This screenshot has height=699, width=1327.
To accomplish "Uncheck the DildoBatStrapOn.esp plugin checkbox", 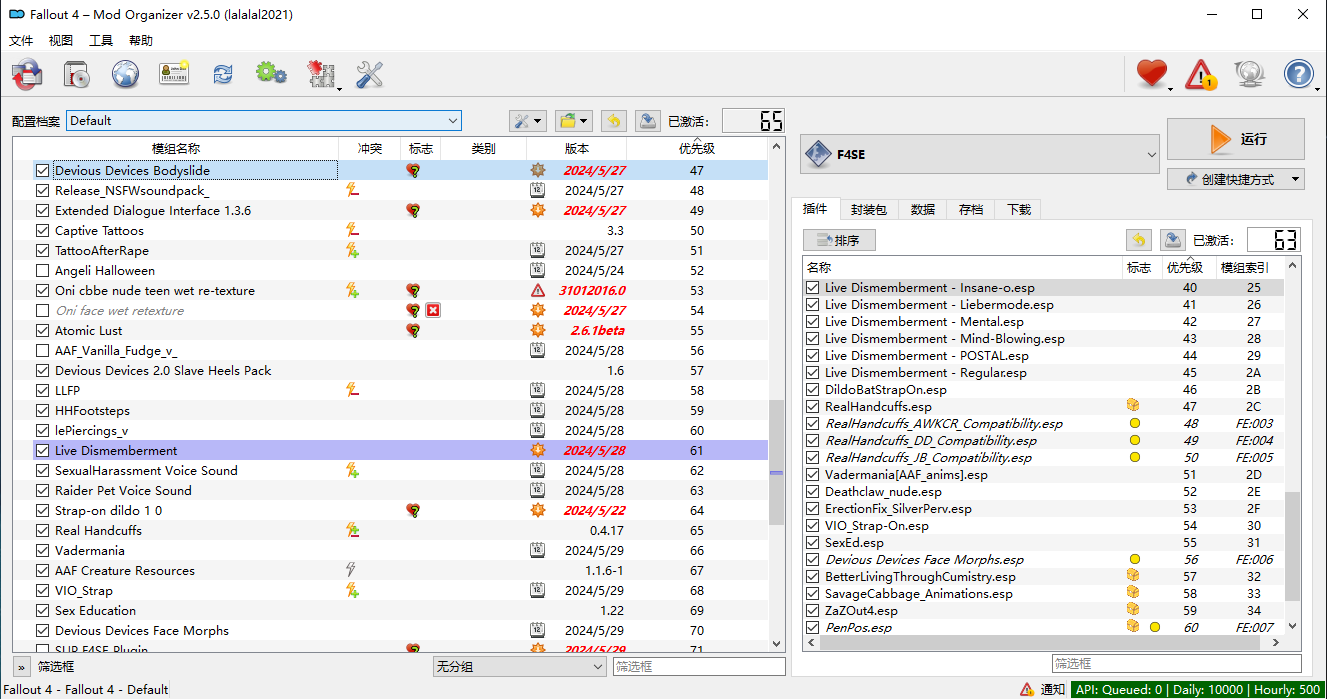I will (x=813, y=389).
